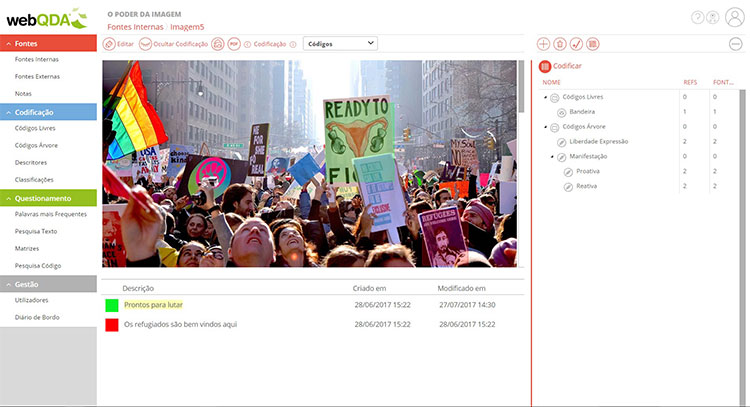Open Códigos Árvore in the sidebar
Viewport: 750px width, 407px height.
pos(36,145)
